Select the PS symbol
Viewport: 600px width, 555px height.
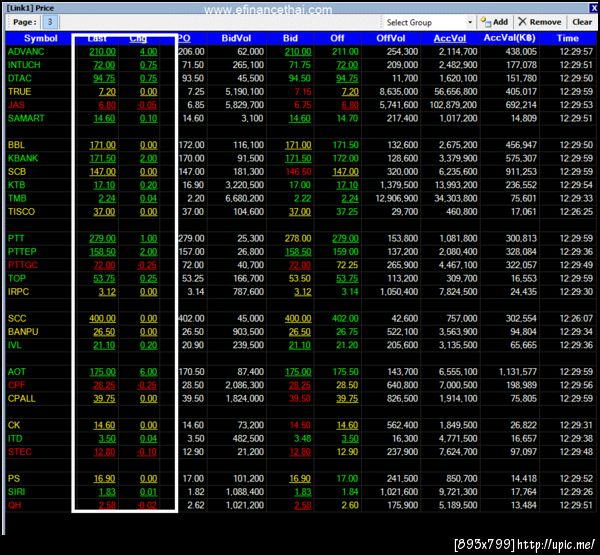[x=14, y=478]
